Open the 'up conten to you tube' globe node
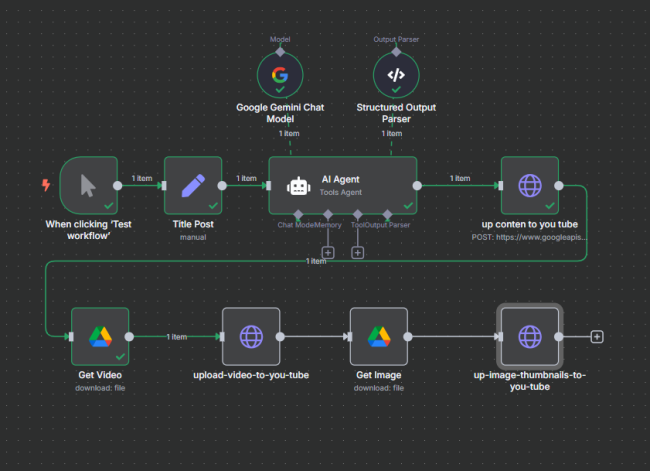 pos(530,185)
